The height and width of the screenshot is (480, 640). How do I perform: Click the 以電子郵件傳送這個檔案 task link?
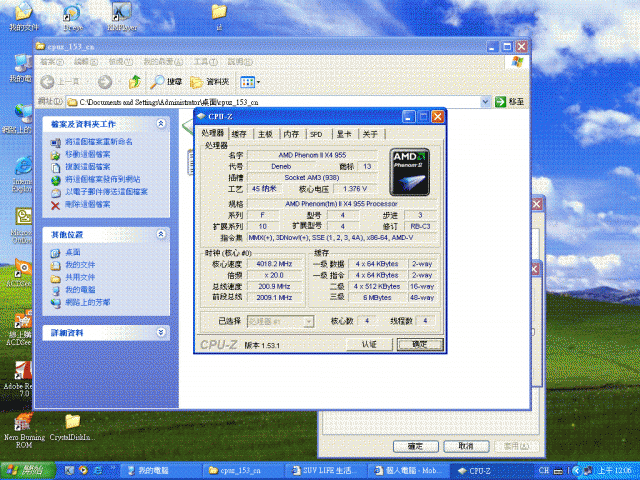click(x=107, y=192)
